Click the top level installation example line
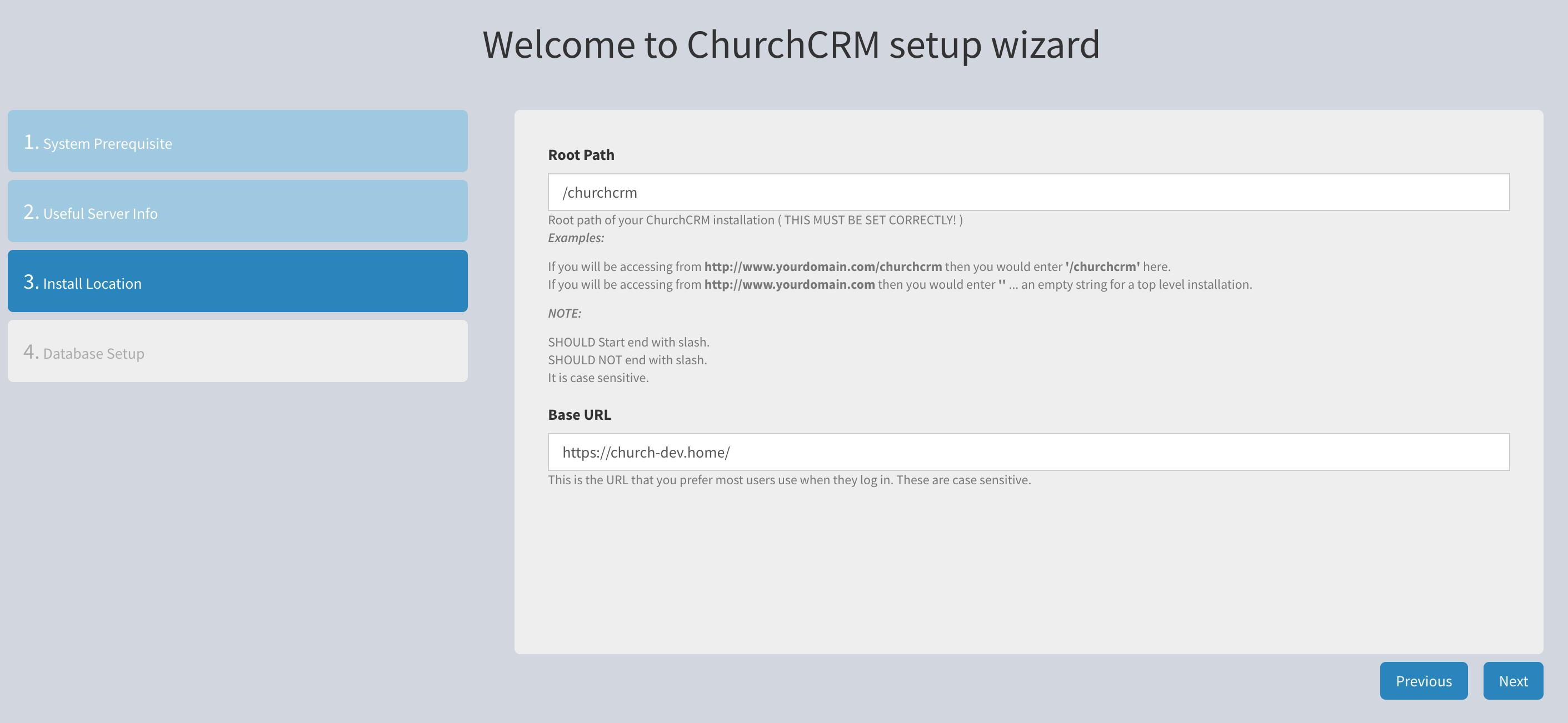This screenshot has width=1568, height=723. coord(900,284)
